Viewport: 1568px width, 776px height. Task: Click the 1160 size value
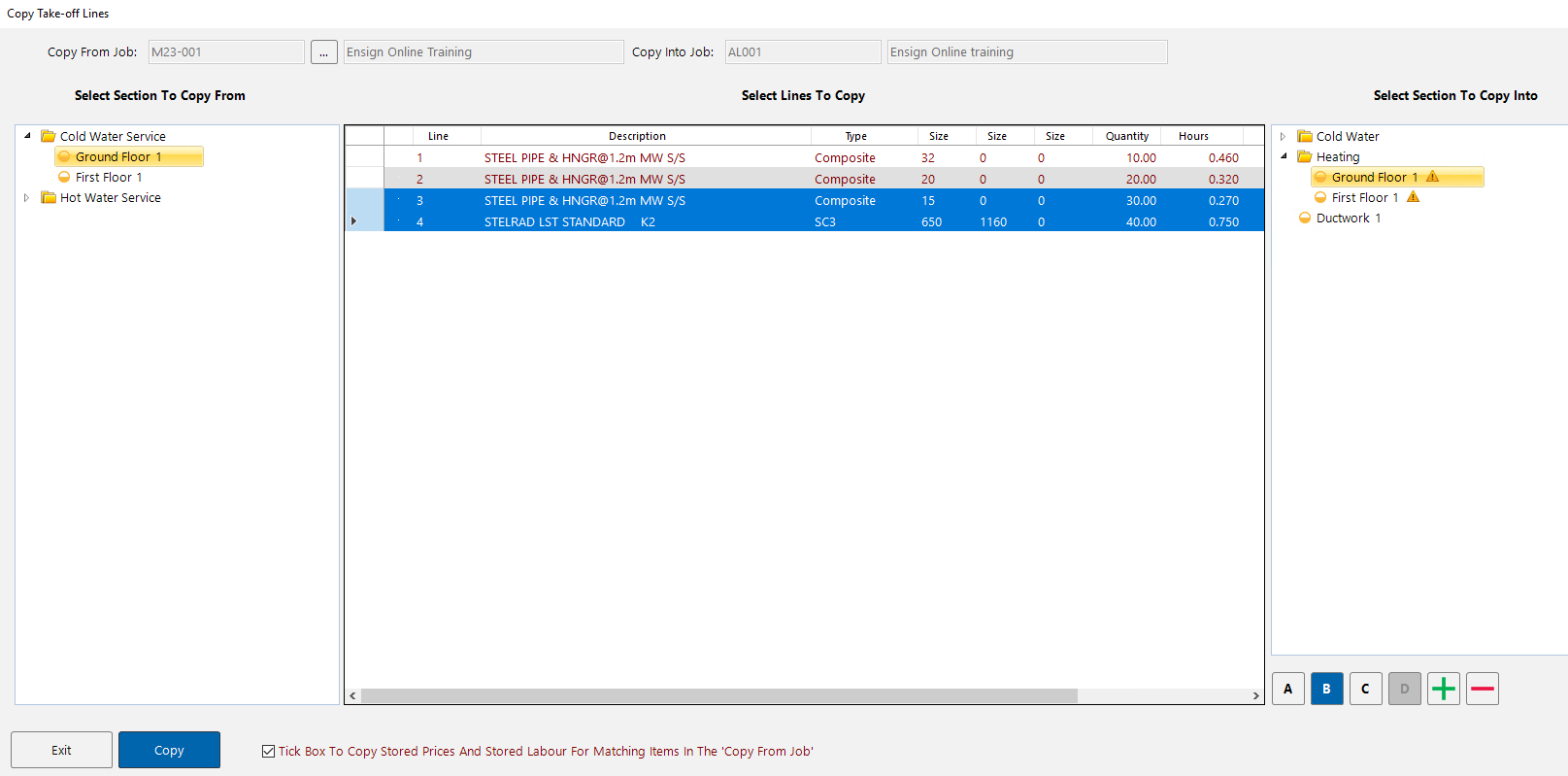pos(993,221)
